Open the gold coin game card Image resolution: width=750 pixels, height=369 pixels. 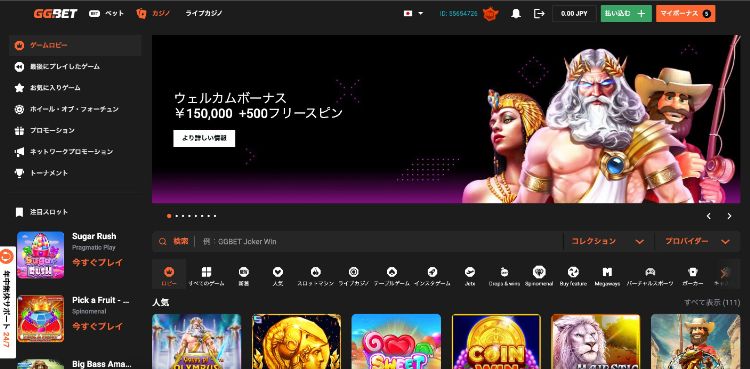[297, 341]
